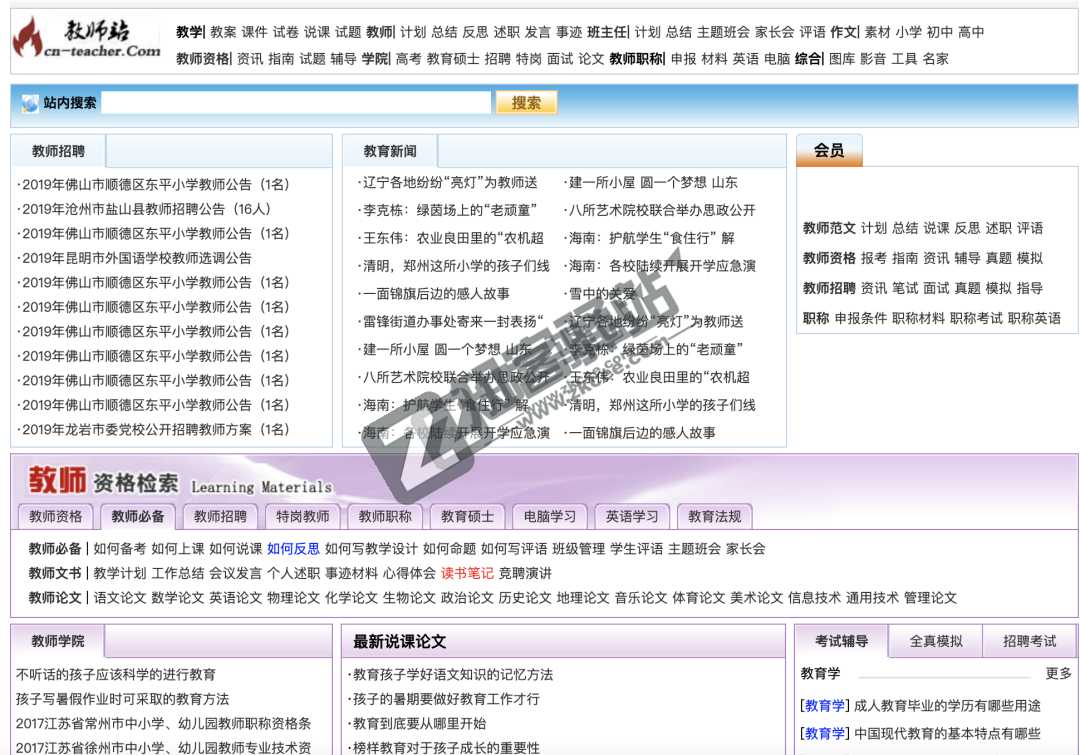Image resolution: width=1080 pixels, height=755 pixels.
Task: Click the blue icon beside 站内搜索 label
Action: pyautogui.click(x=28, y=102)
